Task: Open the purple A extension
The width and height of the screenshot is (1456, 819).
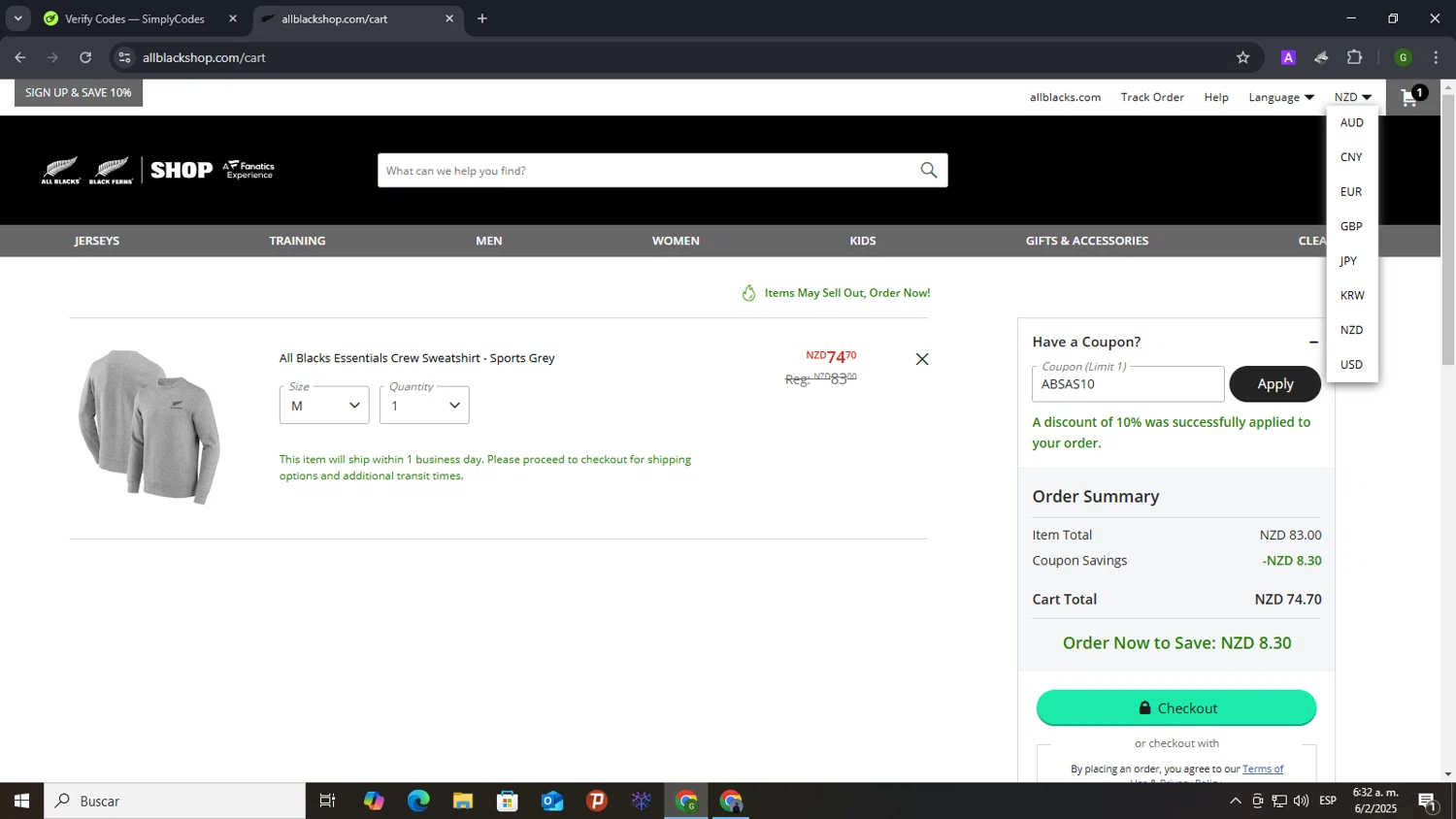Action: [x=1288, y=57]
